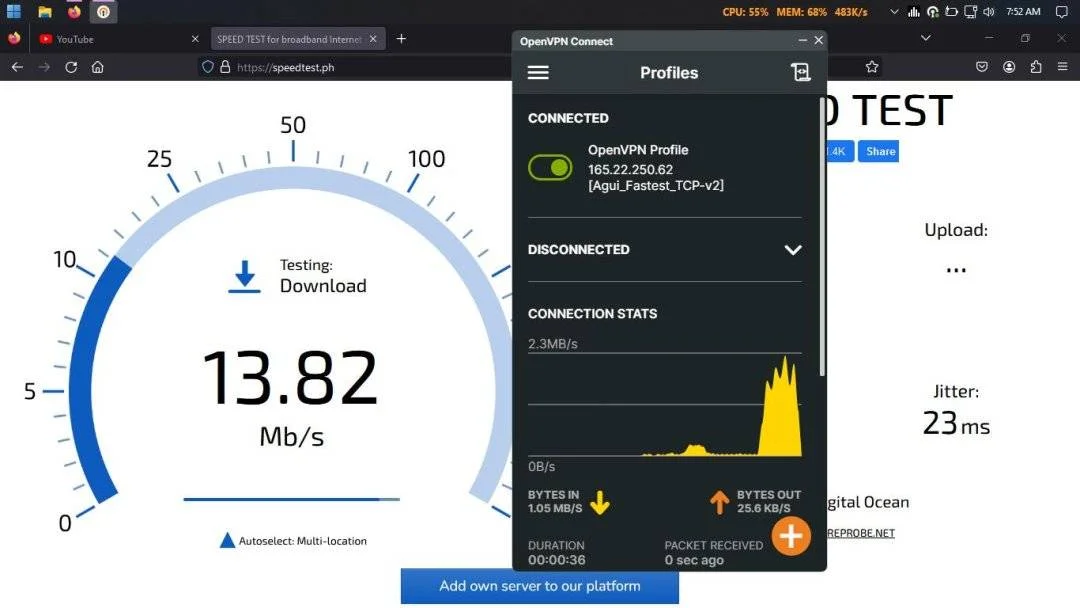Image resolution: width=1080 pixels, height=608 pixels.
Task: Click the OpenVPN Connect taskbar icon
Action: 103,12
